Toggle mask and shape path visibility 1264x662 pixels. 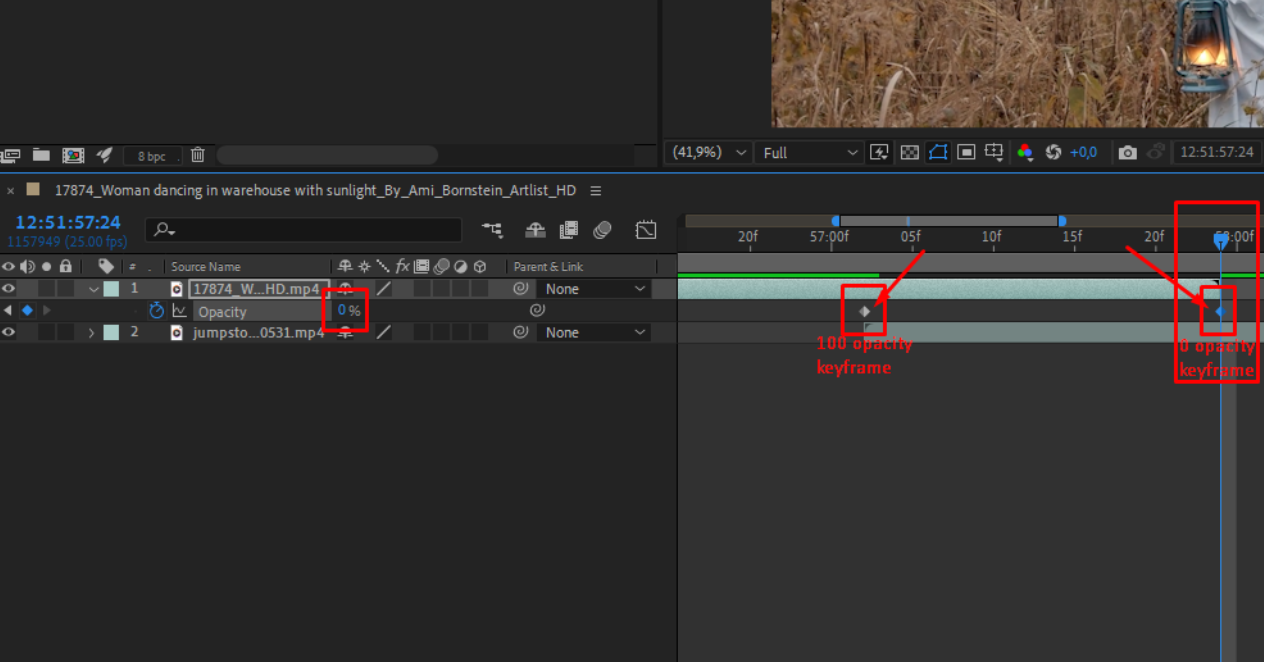click(937, 152)
